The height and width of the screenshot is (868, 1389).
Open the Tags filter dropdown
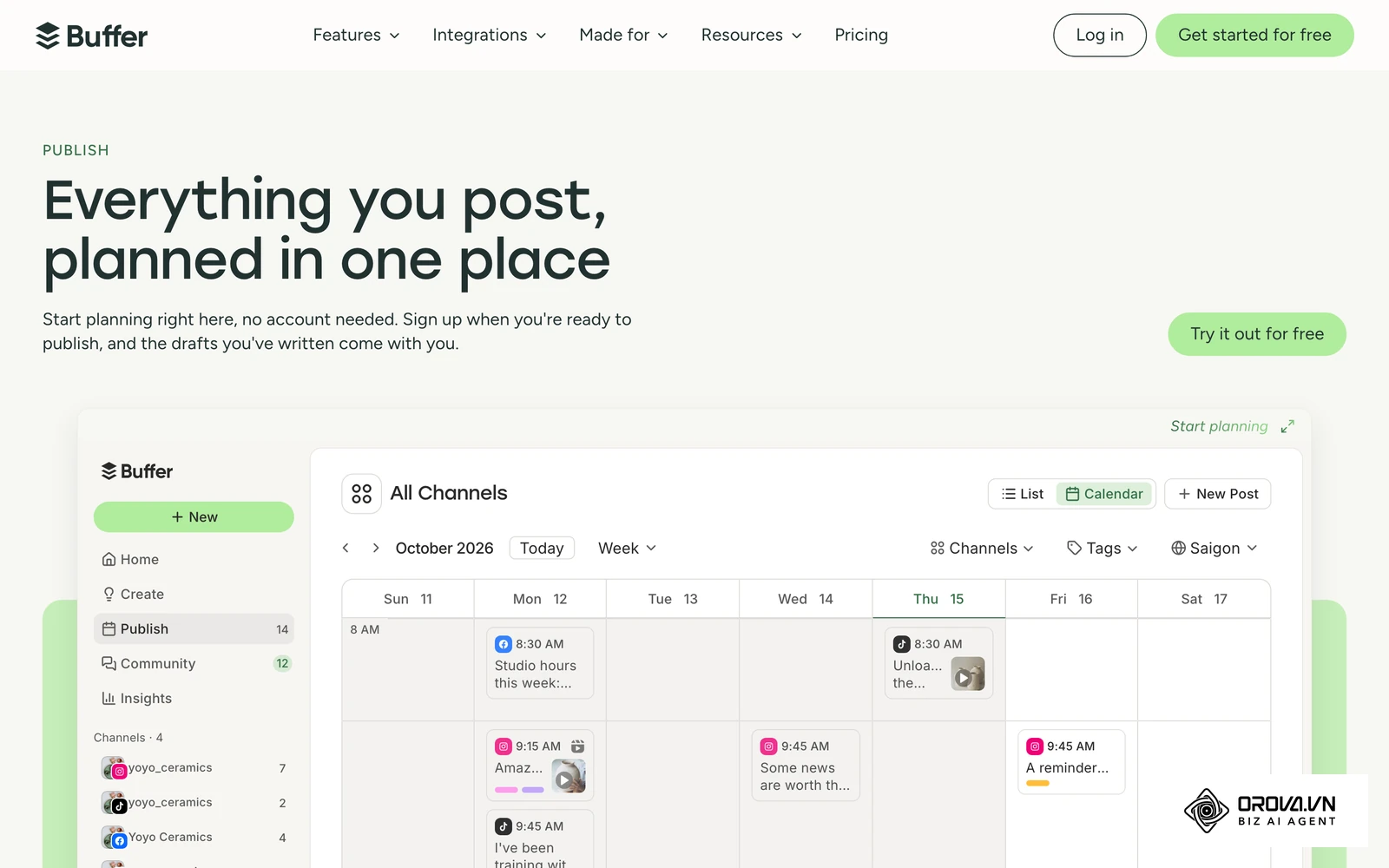pyautogui.click(x=1102, y=549)
